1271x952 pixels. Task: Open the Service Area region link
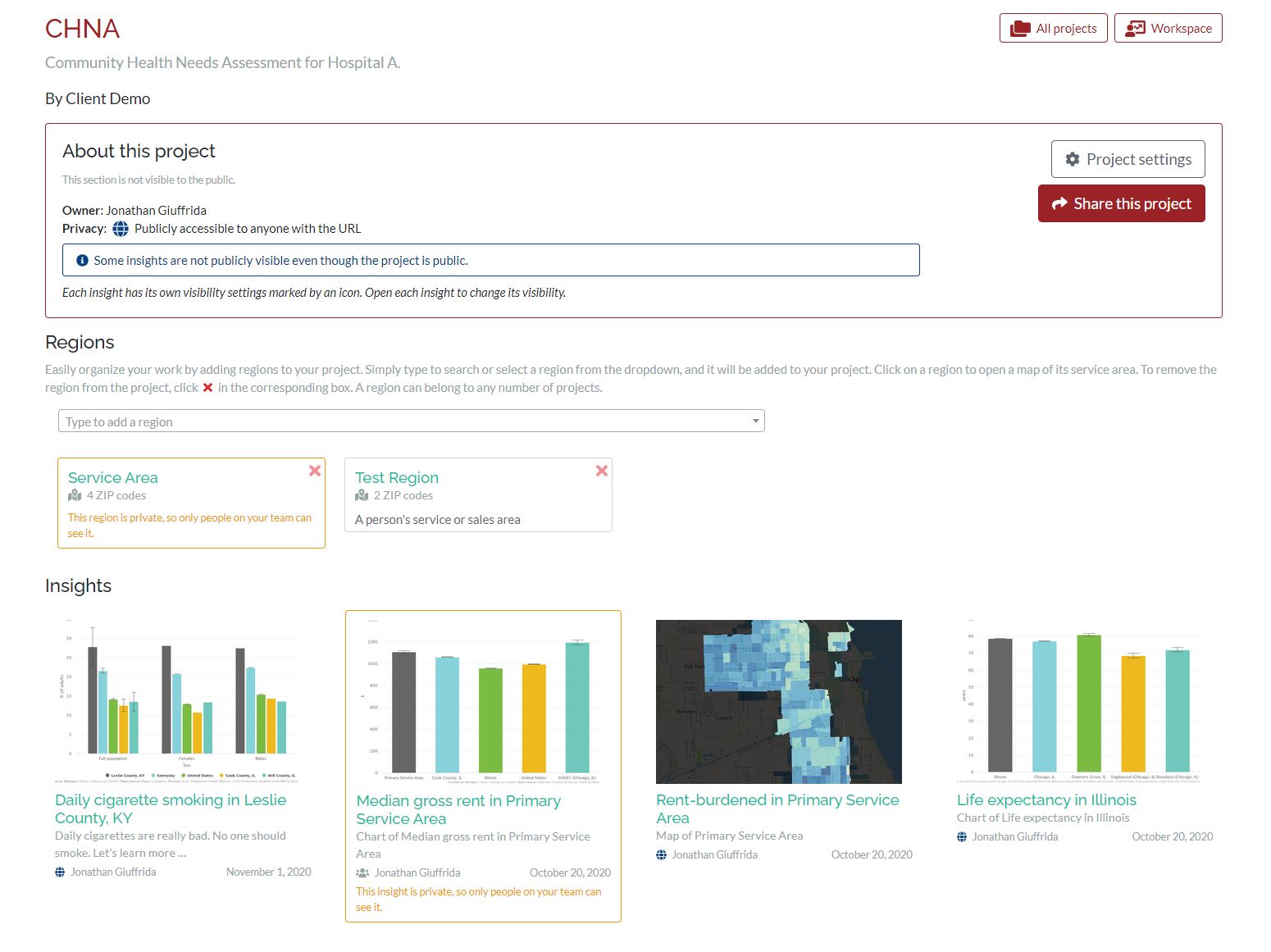click(x=113, y=477)
